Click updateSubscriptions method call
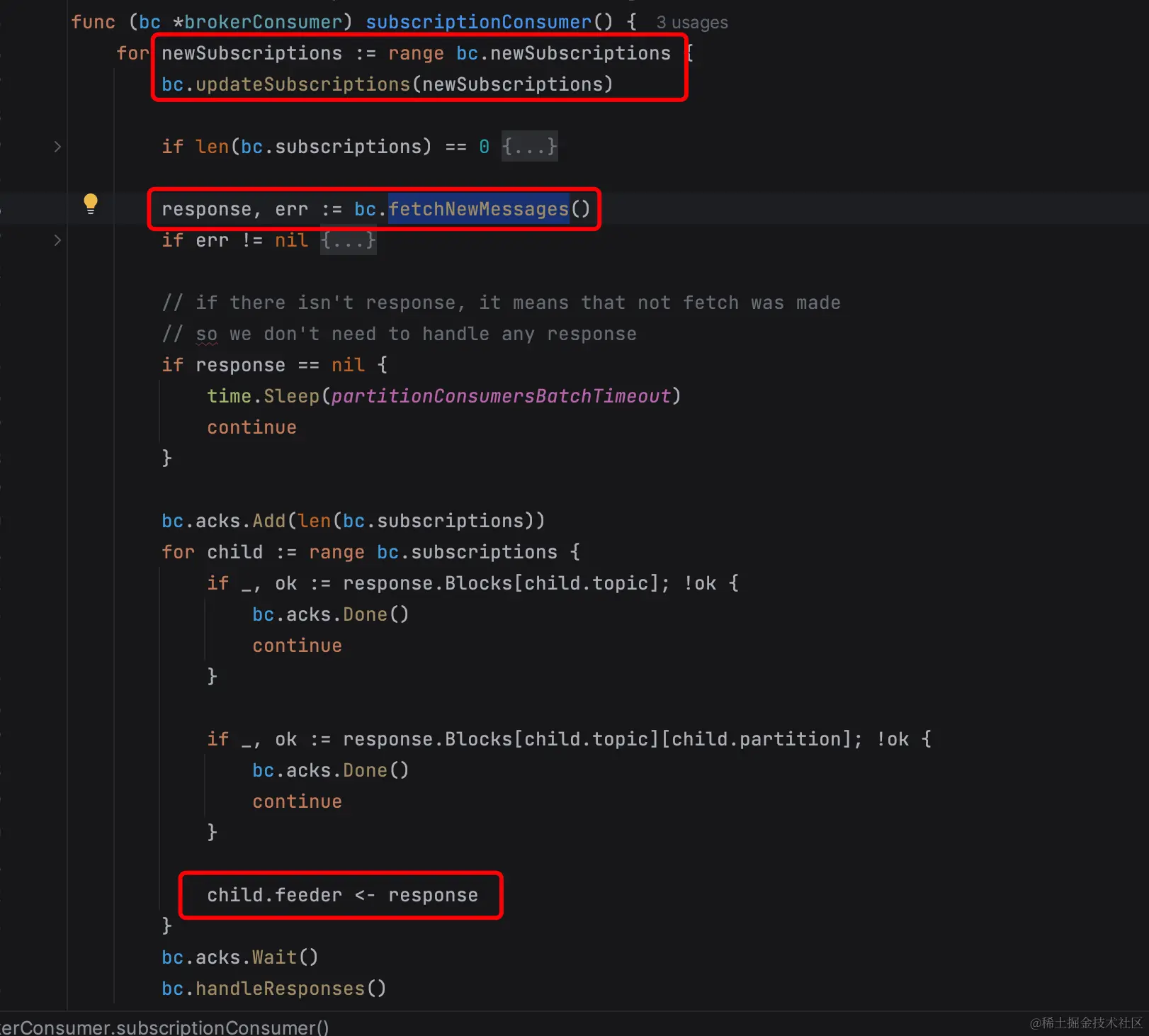The width and height of the screenshot is (1149, 1036). point(303,84)
